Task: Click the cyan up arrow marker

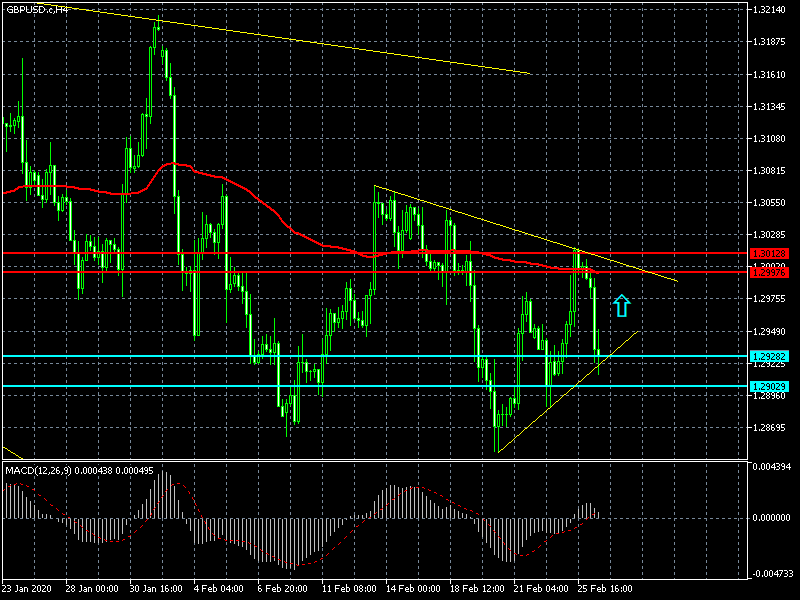Action: tap(621, 305)
